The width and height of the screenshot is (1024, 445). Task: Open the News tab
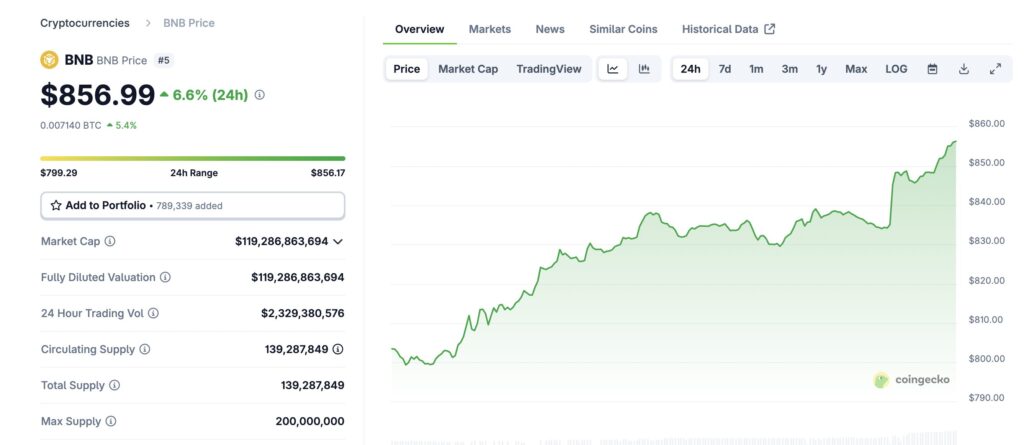click(550, 29)
